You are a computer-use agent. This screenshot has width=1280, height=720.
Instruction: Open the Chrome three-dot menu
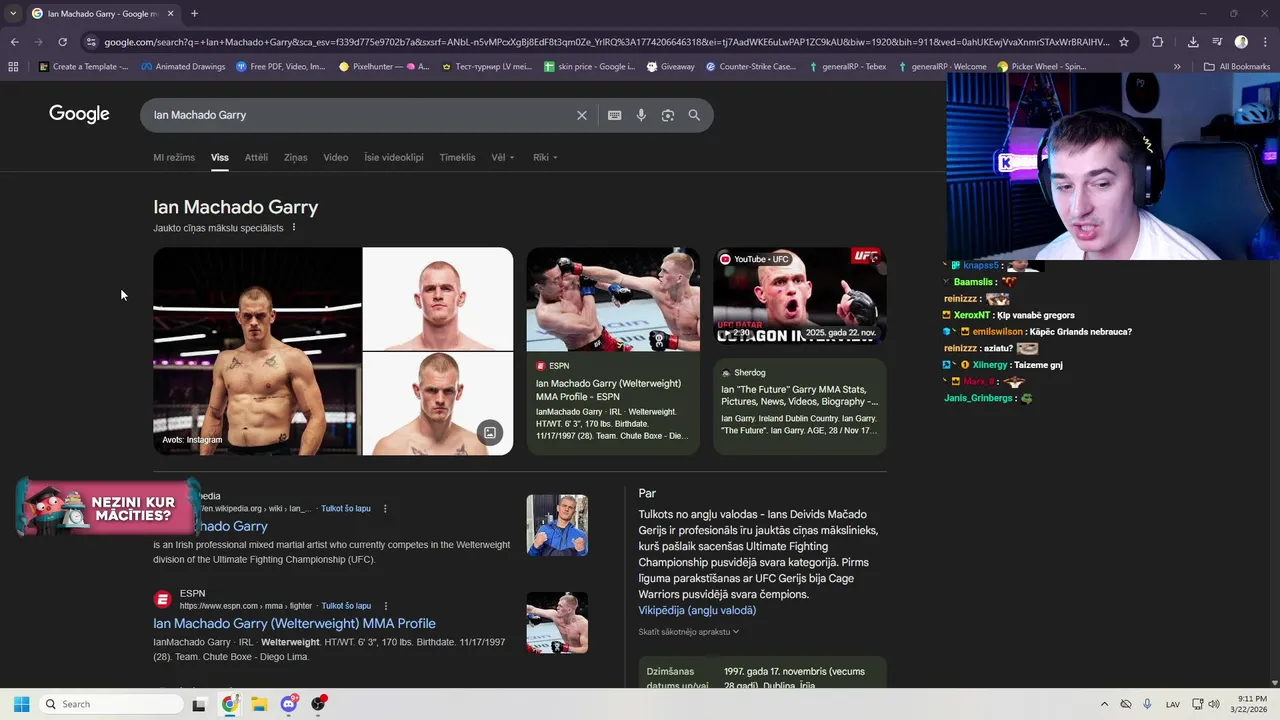pyautogui.click(x=1265, y=42)
